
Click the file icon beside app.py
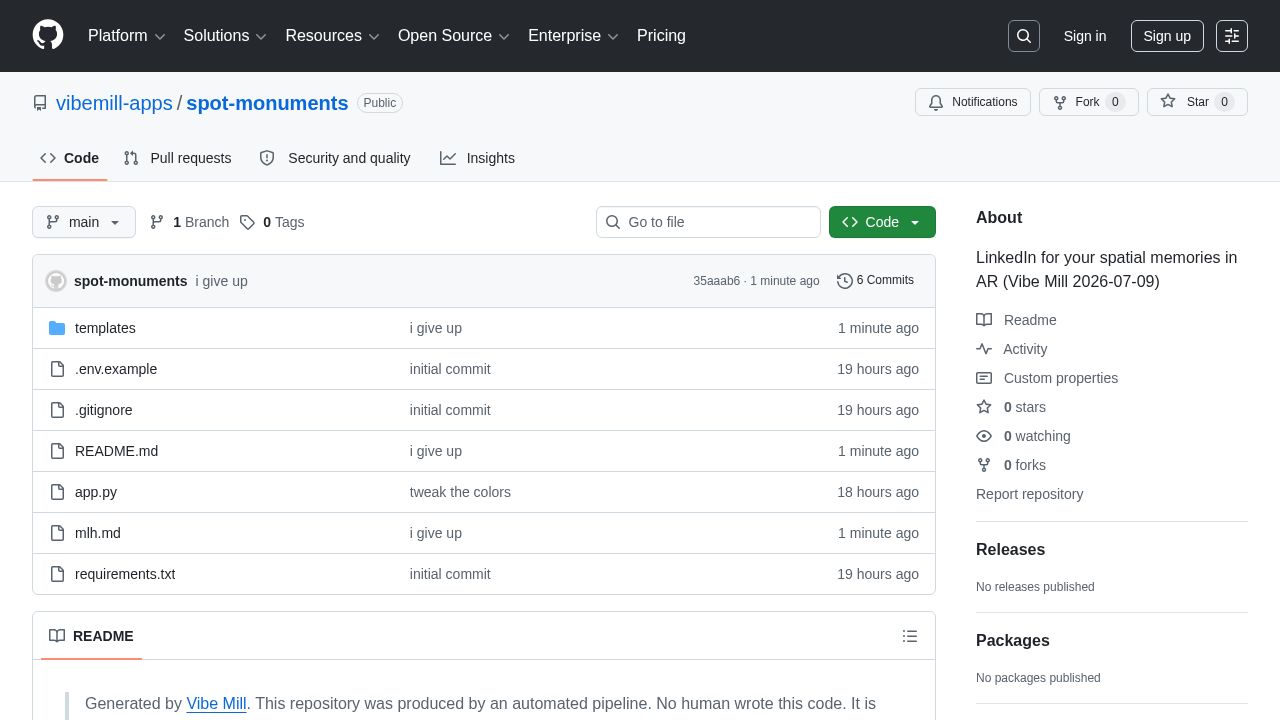point(57,492)
